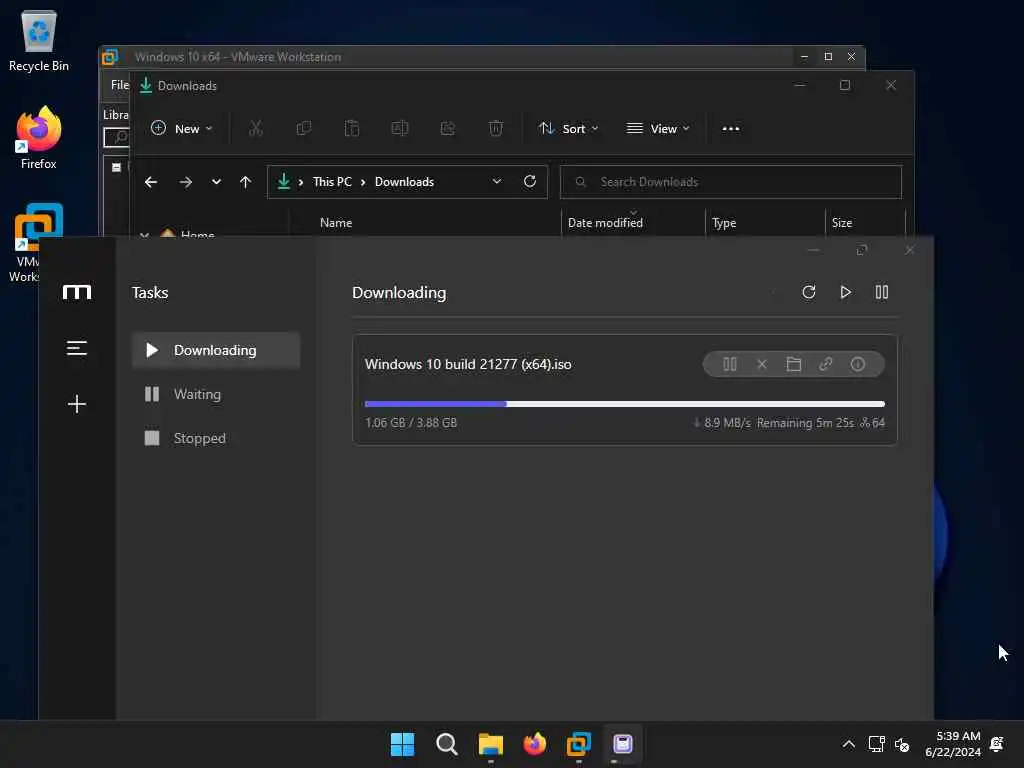Open Firefox from the taskbar
This screenshot has height=768, width=1024.
pyautogui.click(x=534, y=744)
